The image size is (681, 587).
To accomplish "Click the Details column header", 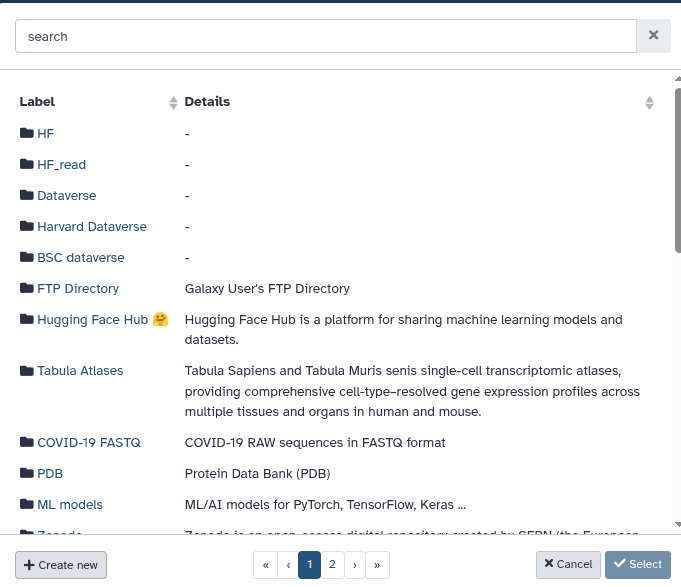I will (207, 102).
